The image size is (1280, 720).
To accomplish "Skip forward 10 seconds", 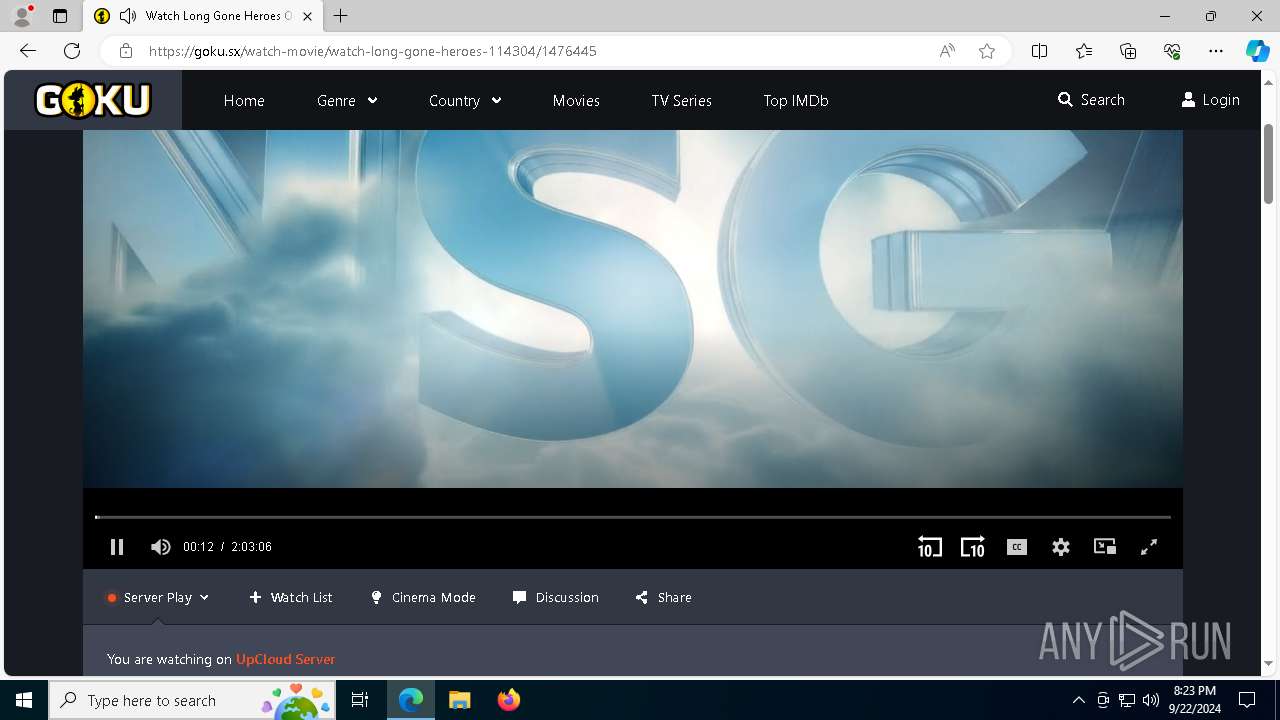I will (972, 547).
